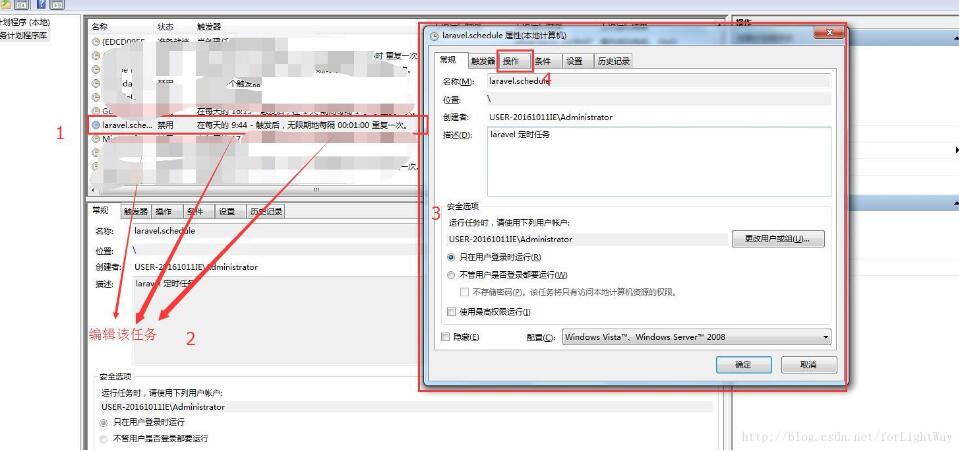Select '只在用户登录时运行' radio button in dialog

point(451,258)
